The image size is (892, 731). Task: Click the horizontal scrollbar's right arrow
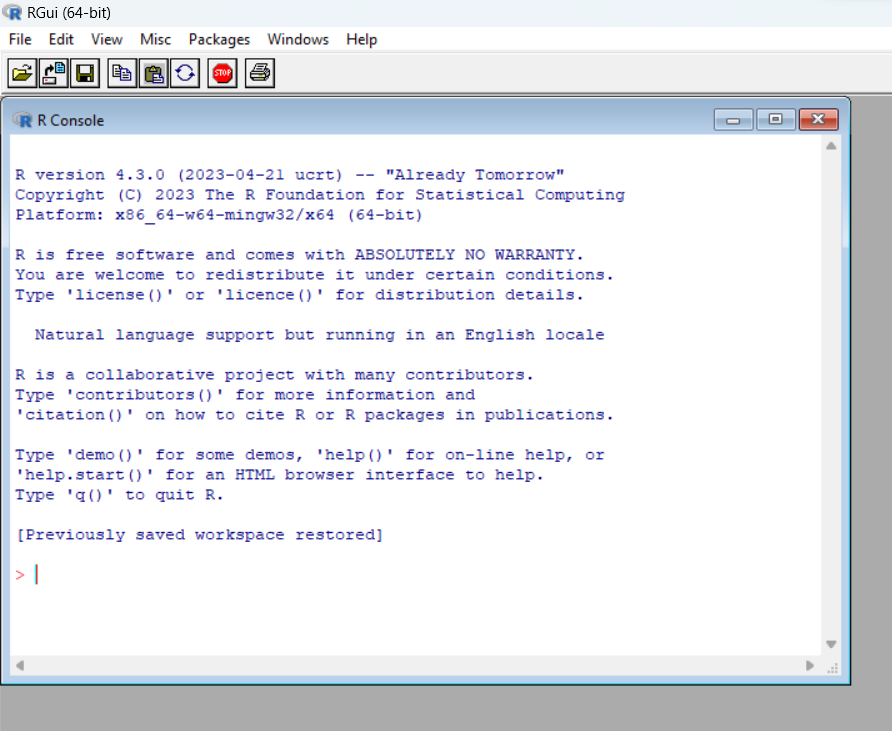(810, 665)
